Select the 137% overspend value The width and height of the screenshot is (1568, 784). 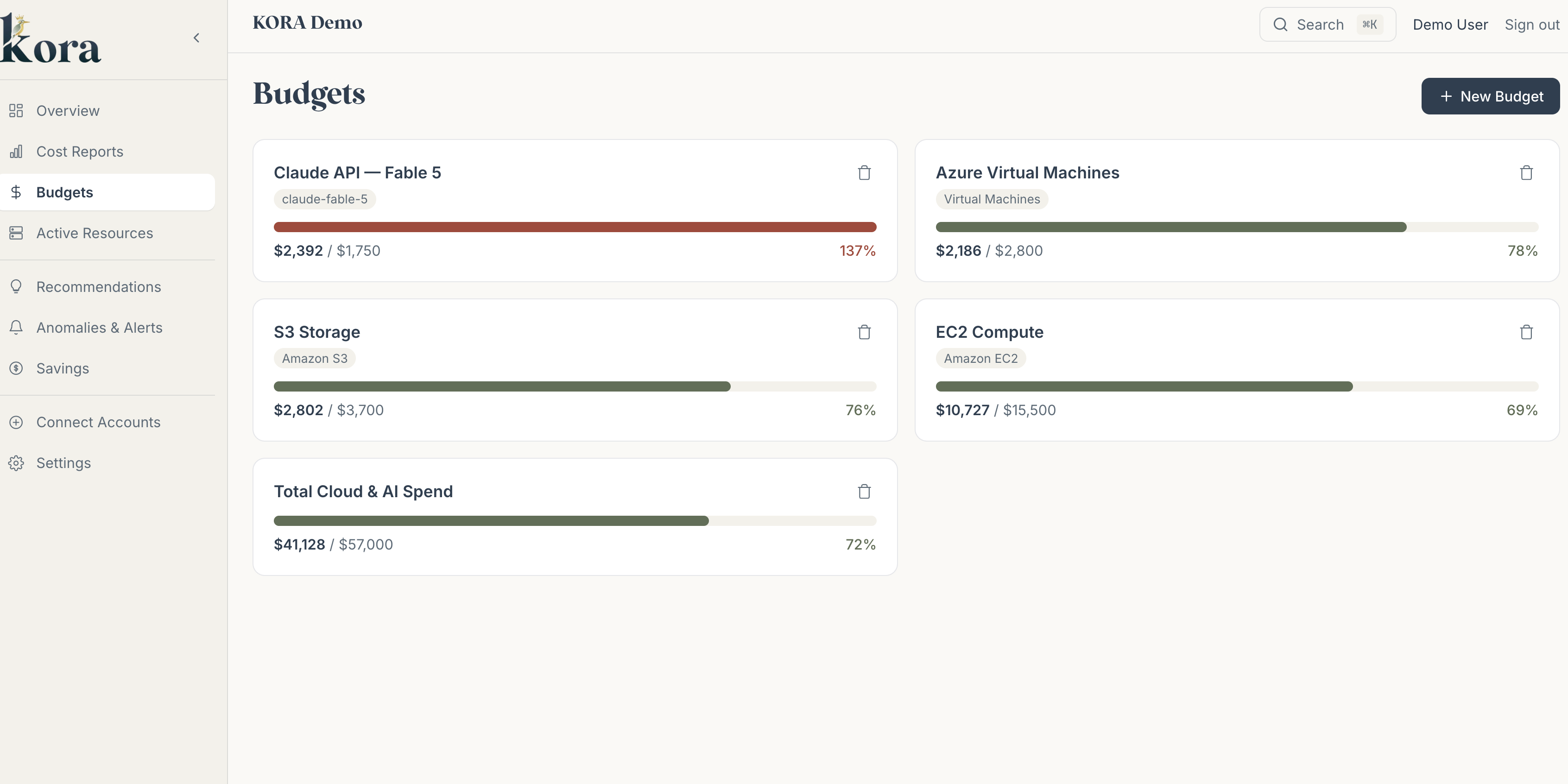(x=857, y=251)
